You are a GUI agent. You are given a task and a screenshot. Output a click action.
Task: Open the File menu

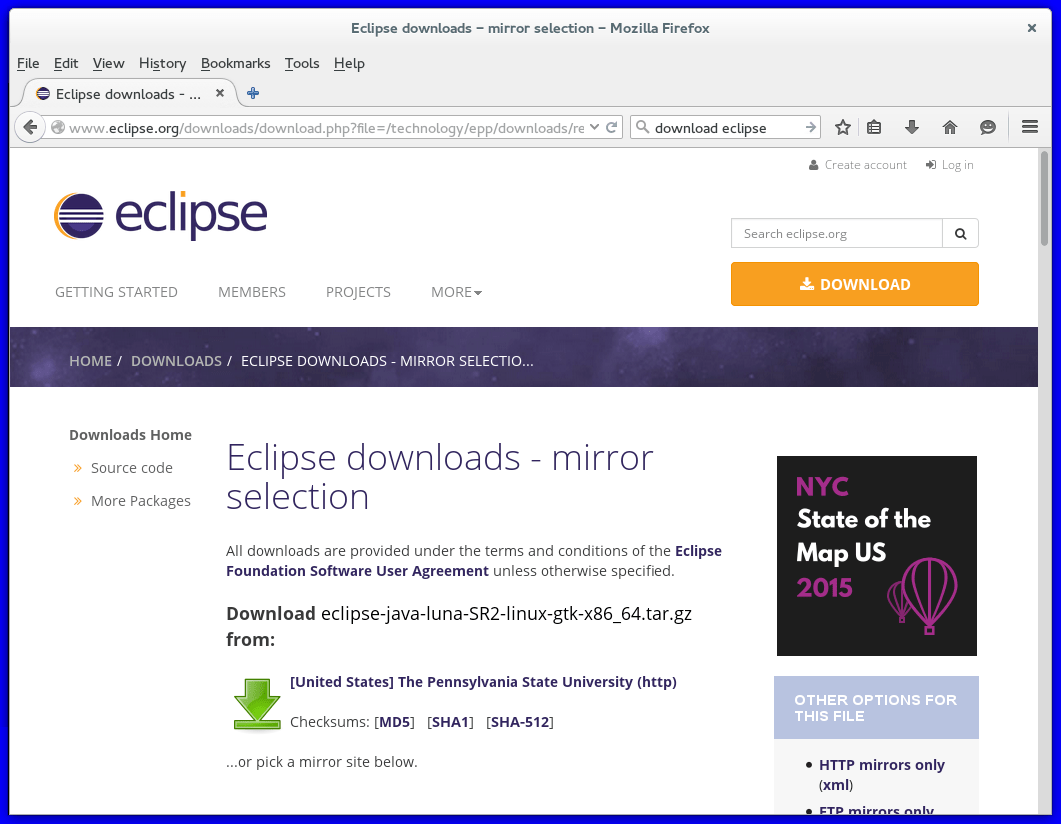click(x=28, y=63)
